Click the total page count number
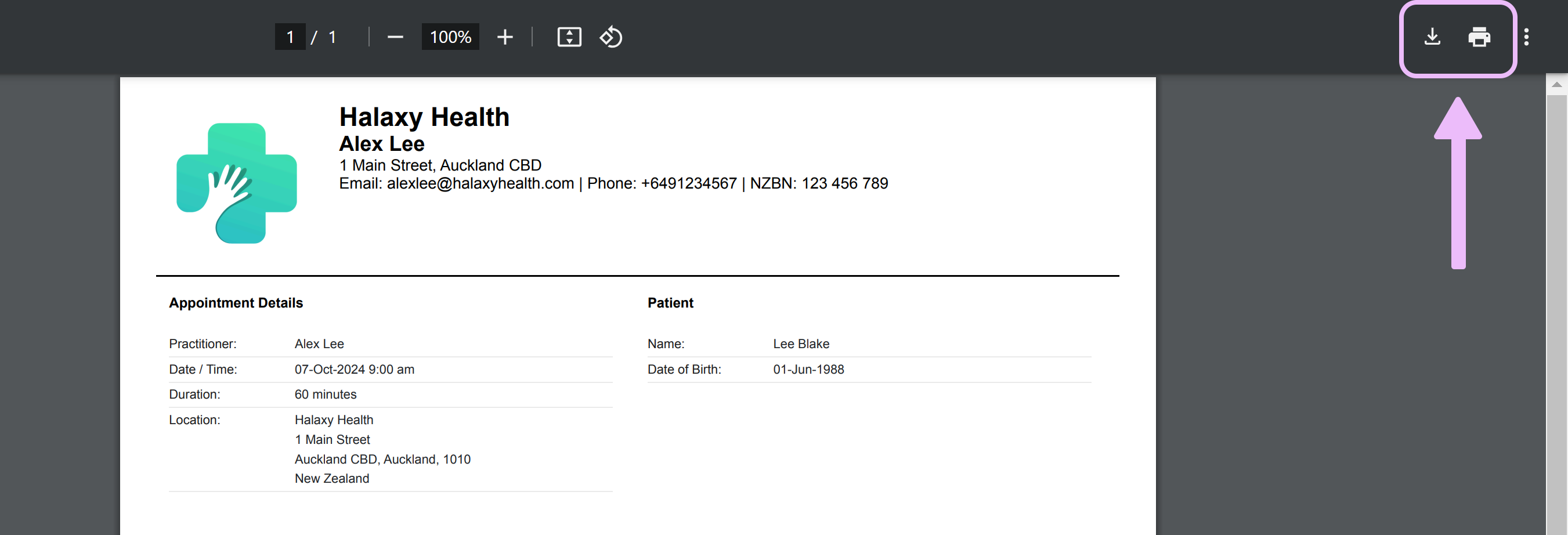1568x535 pixels. (333, 37)
